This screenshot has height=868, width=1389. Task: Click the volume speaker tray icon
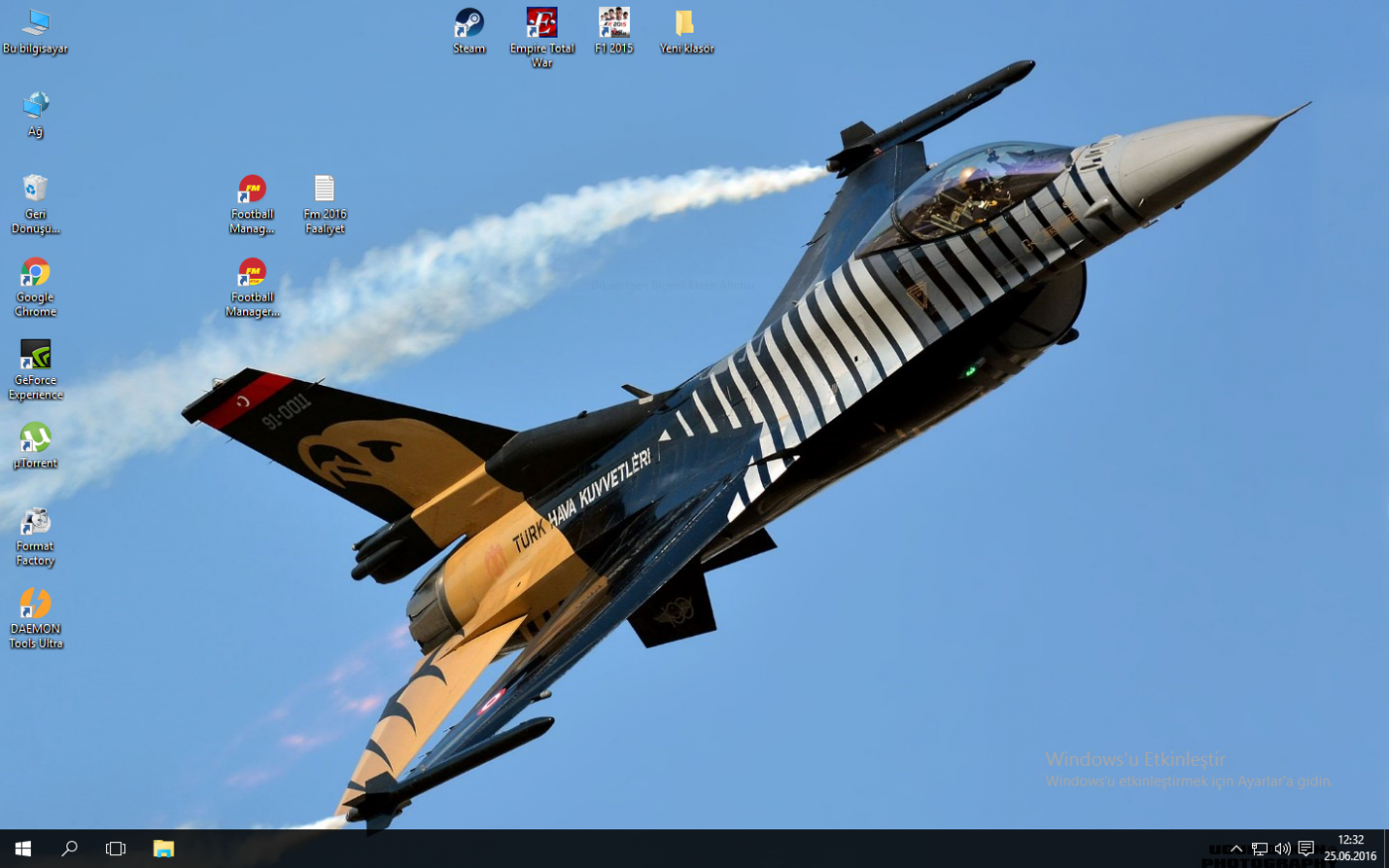point(1283,849)
